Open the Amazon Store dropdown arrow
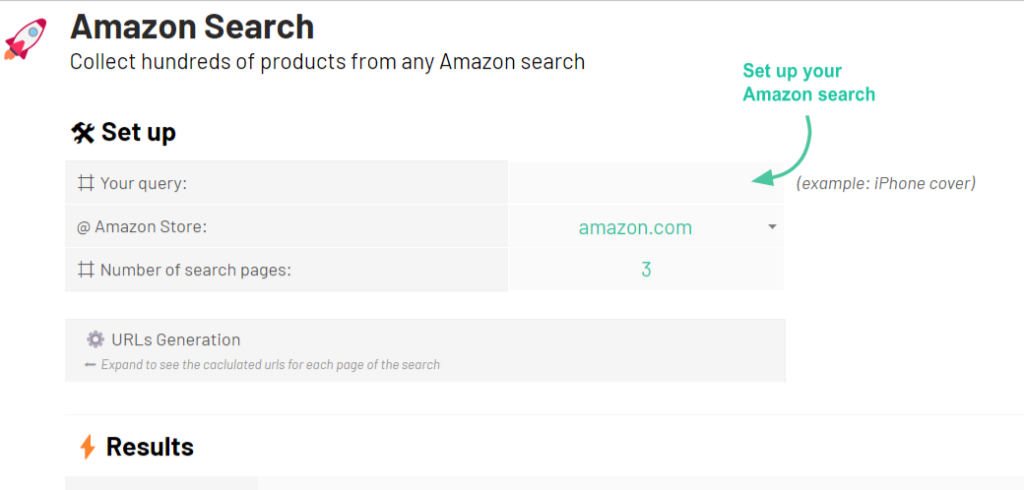The width and height of the screenshot is (1024, 490). click(x=772, y=227)
